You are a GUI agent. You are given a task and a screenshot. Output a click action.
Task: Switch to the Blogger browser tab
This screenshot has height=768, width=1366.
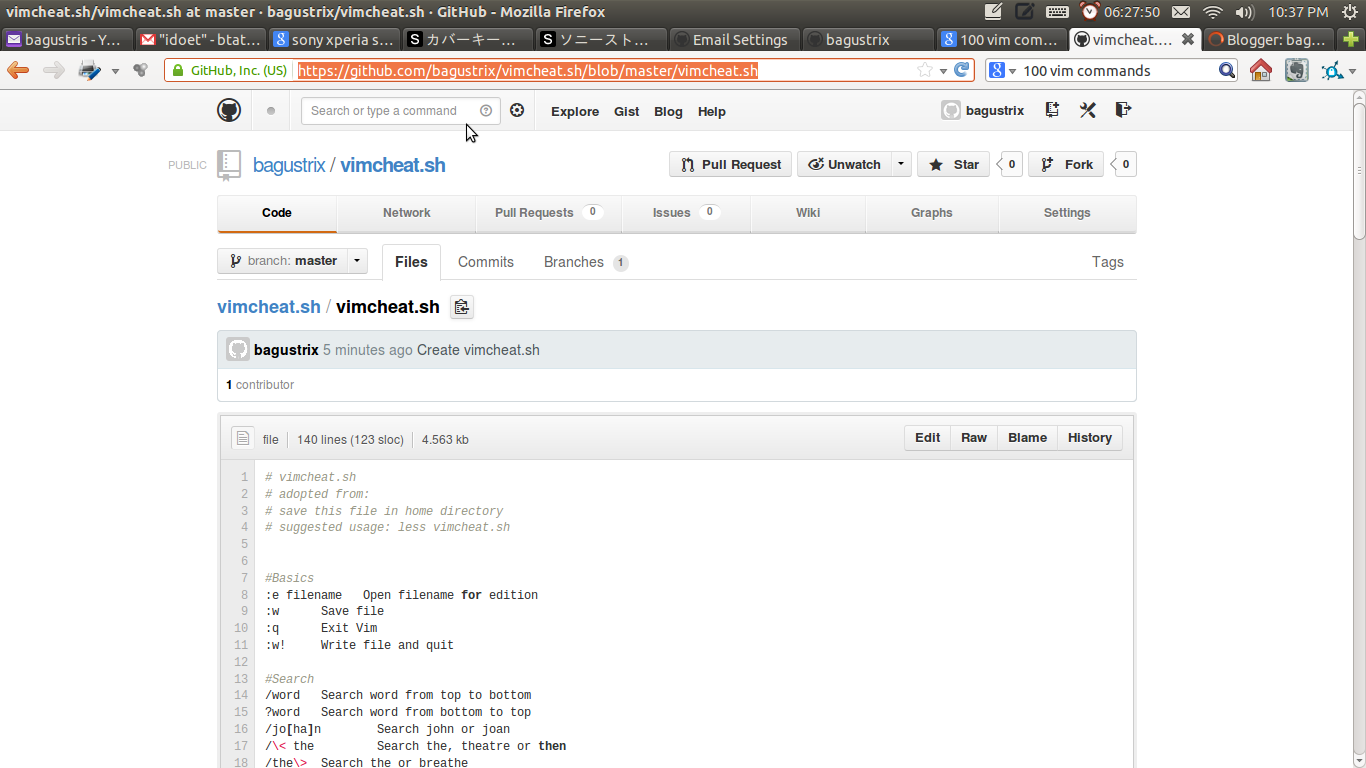point(1267,40)
